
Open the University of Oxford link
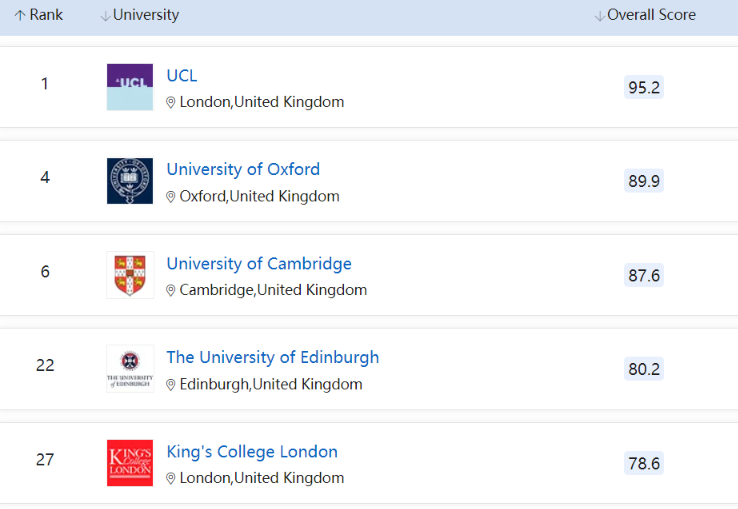click(243, 170)
